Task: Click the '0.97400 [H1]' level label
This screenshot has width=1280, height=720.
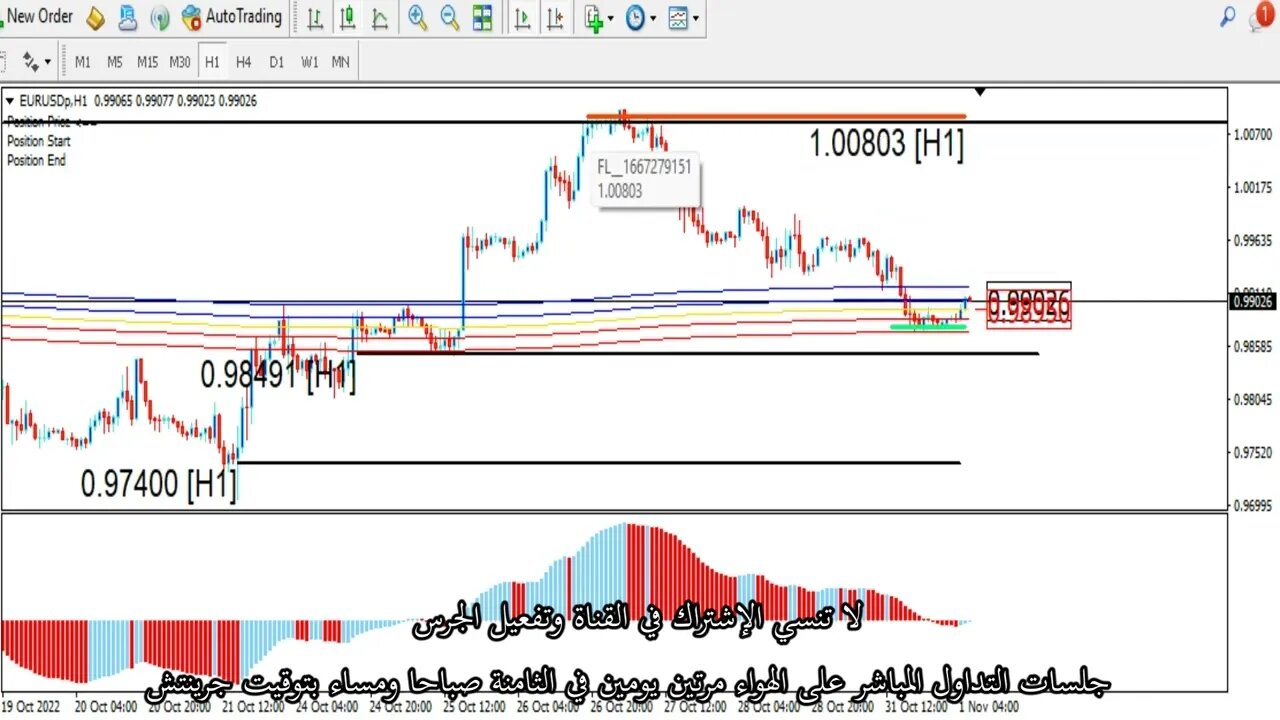Action: click(x=158, y=485)
